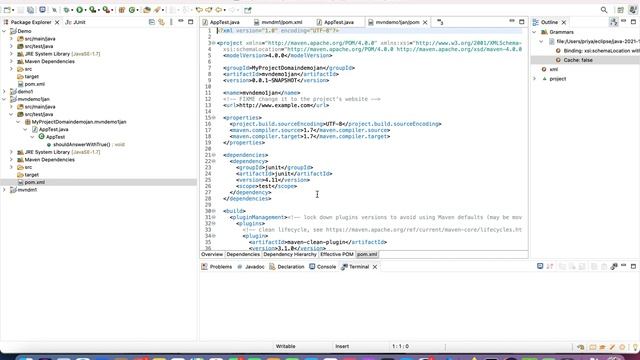Click the lightbulb tip icon in status bar
The image size is (640, 360).
[635, 347]
